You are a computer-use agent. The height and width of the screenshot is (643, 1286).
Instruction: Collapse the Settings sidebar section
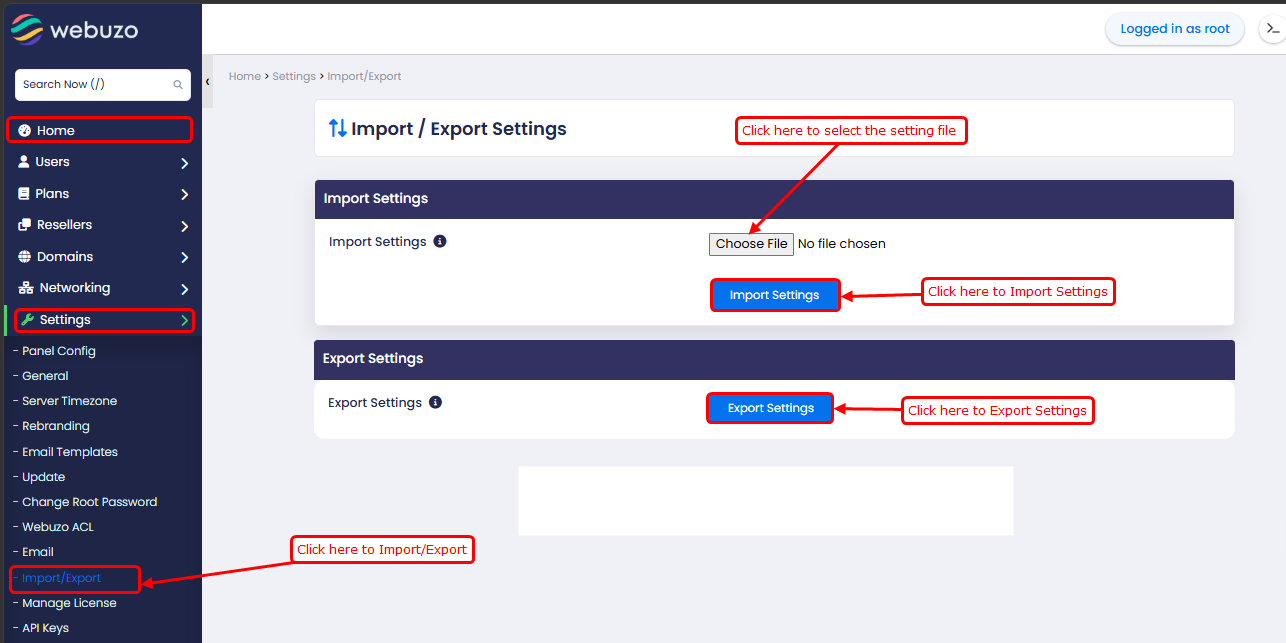click(184, 321)
